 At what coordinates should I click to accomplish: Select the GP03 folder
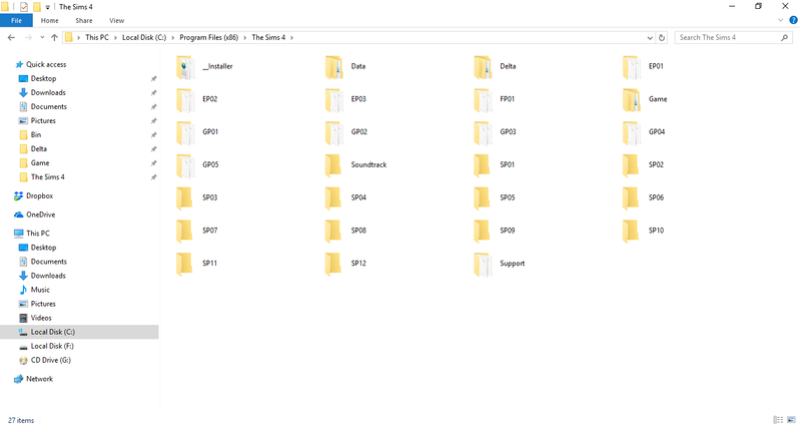(x=495, y=132)
